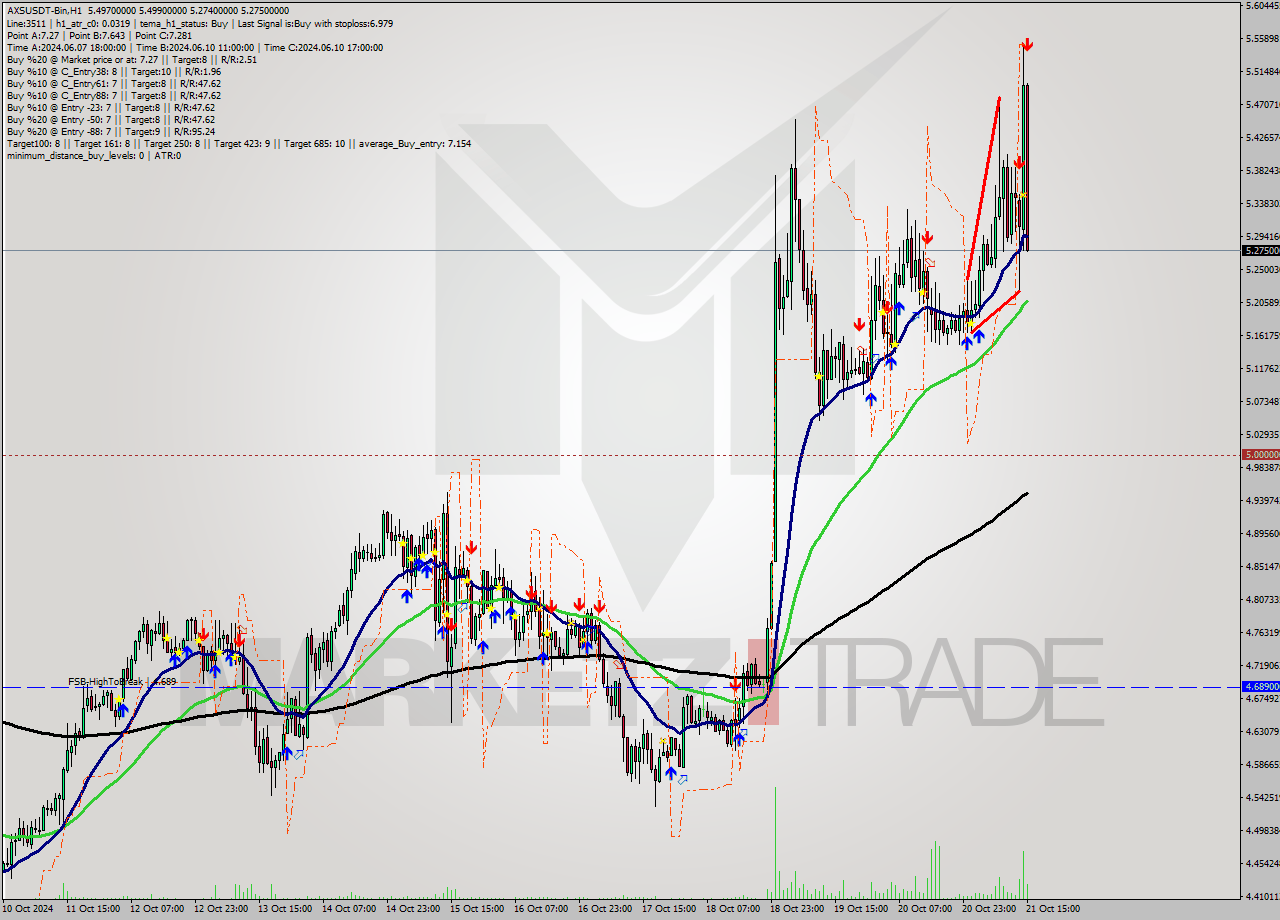Click the 'minimum_distance_buy_levels: 0 | ATR:0' line
Viewport: 1280px width, 920px height.
(x=93, y=155)
